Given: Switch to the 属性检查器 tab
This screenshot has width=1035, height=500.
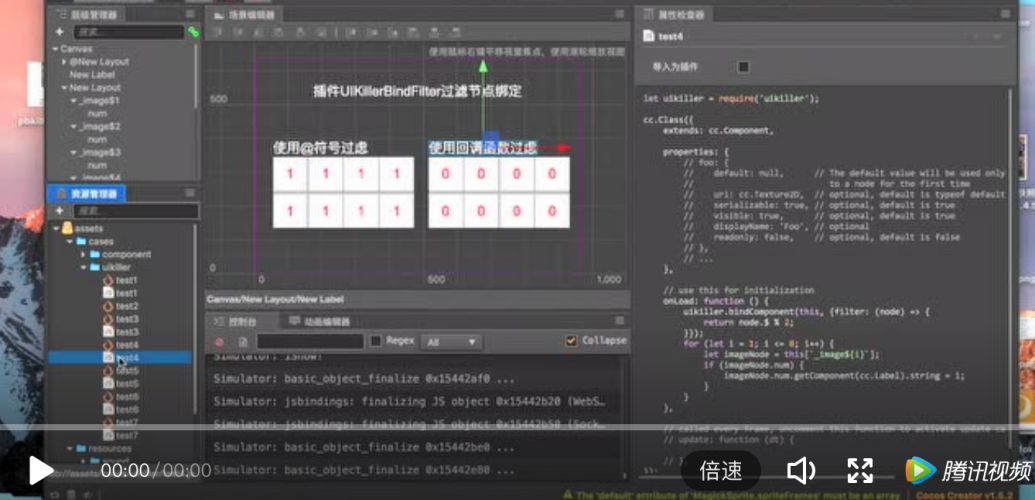Looking at the screenshot, I should (674, 15).
